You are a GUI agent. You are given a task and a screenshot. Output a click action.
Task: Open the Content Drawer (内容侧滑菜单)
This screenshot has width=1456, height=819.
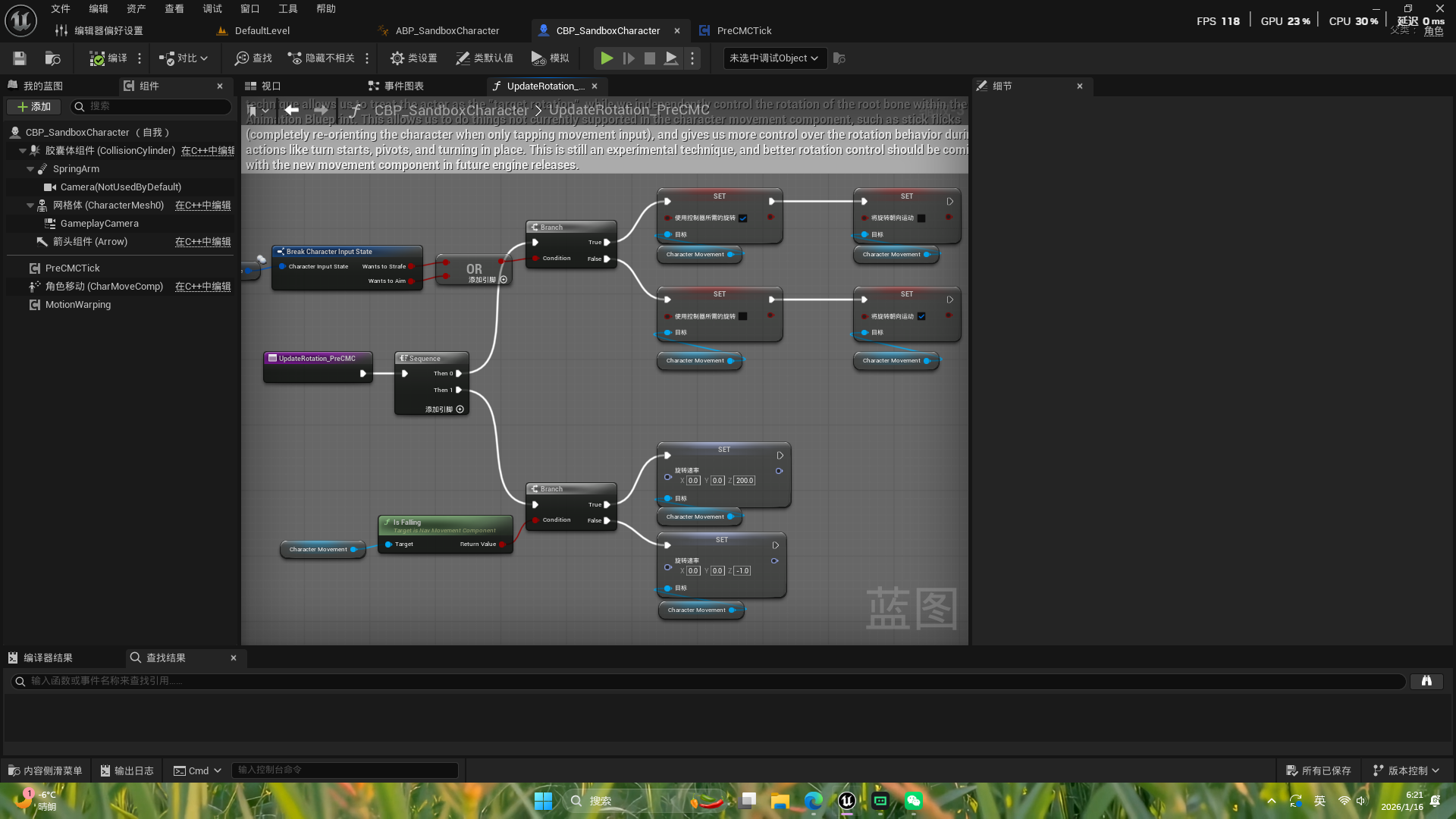pyautogui.click(x=45, y=770)
